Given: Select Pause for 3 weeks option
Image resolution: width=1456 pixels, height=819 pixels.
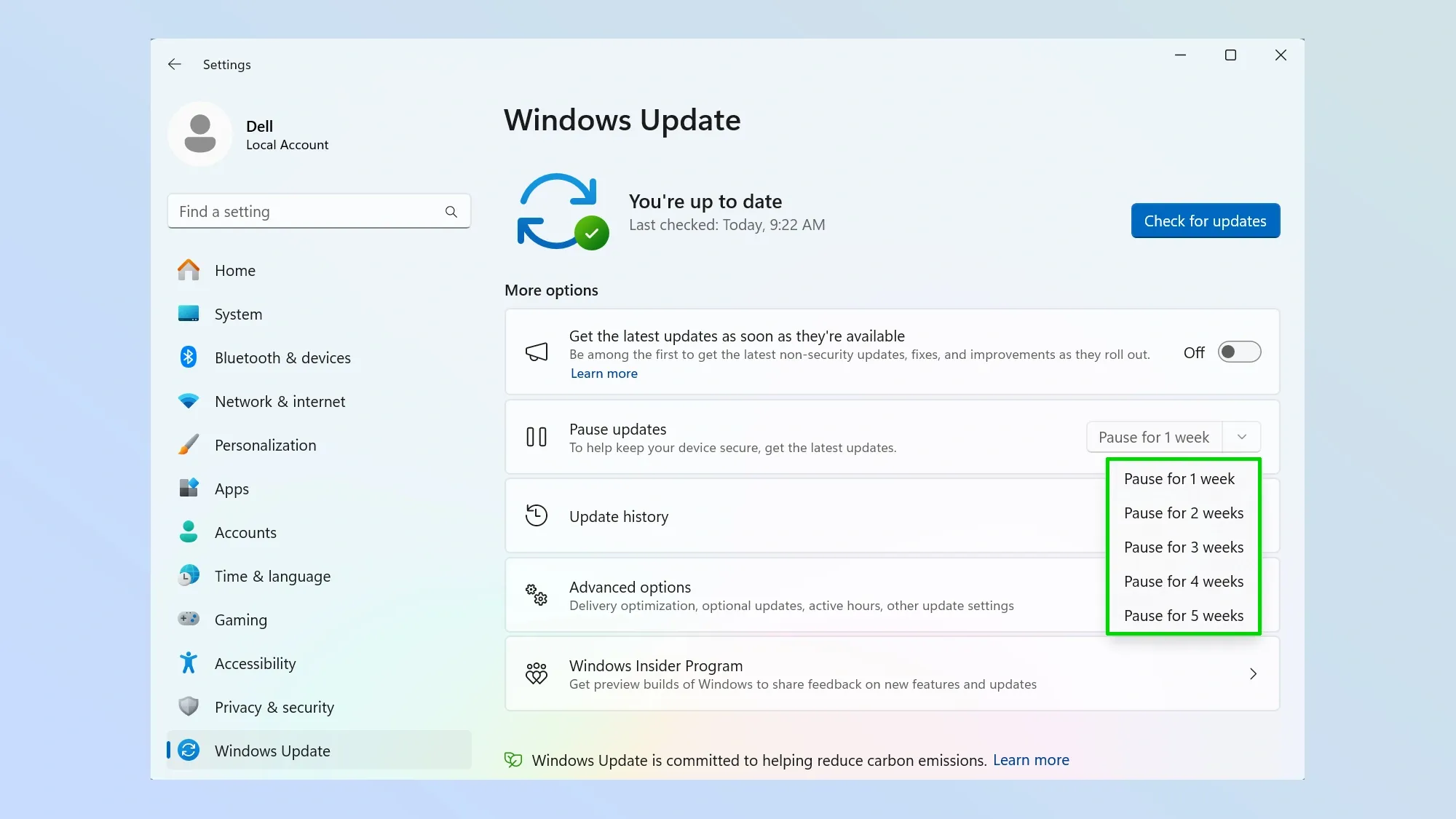Looking at the screenshot, I should (1183, 547).
